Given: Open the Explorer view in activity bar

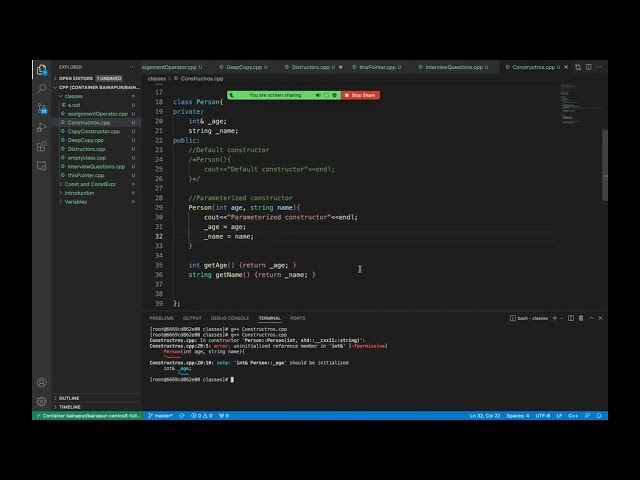Looking at the screenshot, I should (41, 70).
